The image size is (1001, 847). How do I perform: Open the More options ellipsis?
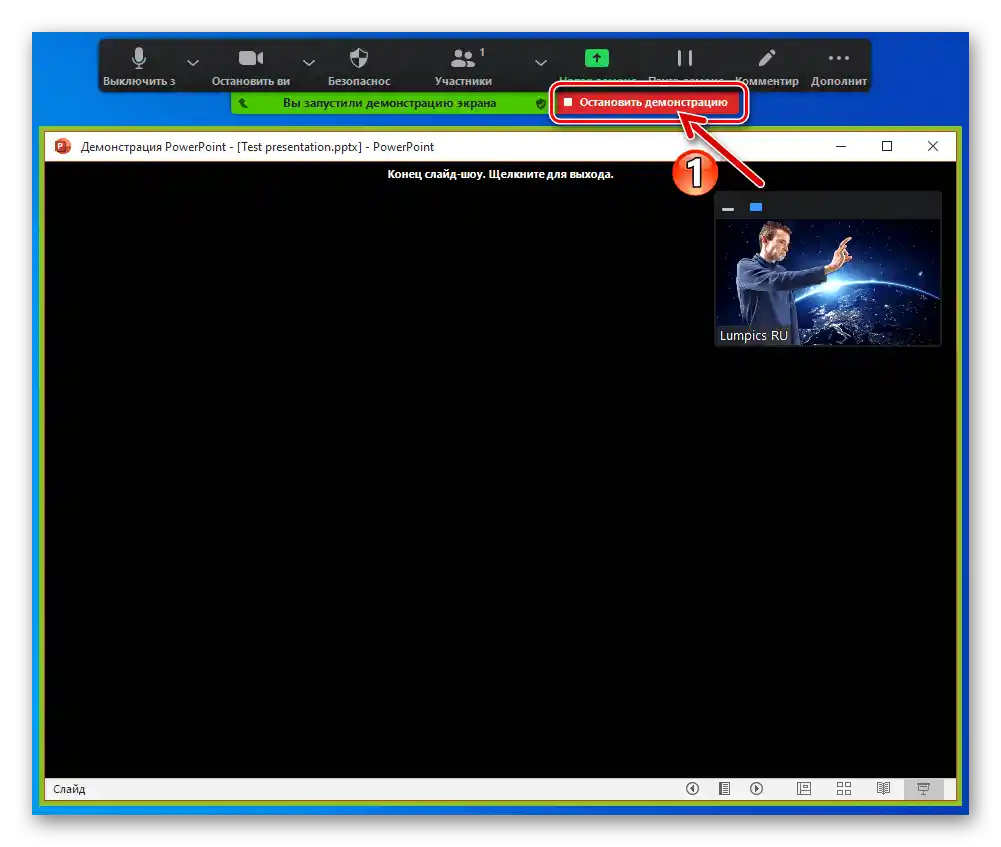(x=838, y=57)
